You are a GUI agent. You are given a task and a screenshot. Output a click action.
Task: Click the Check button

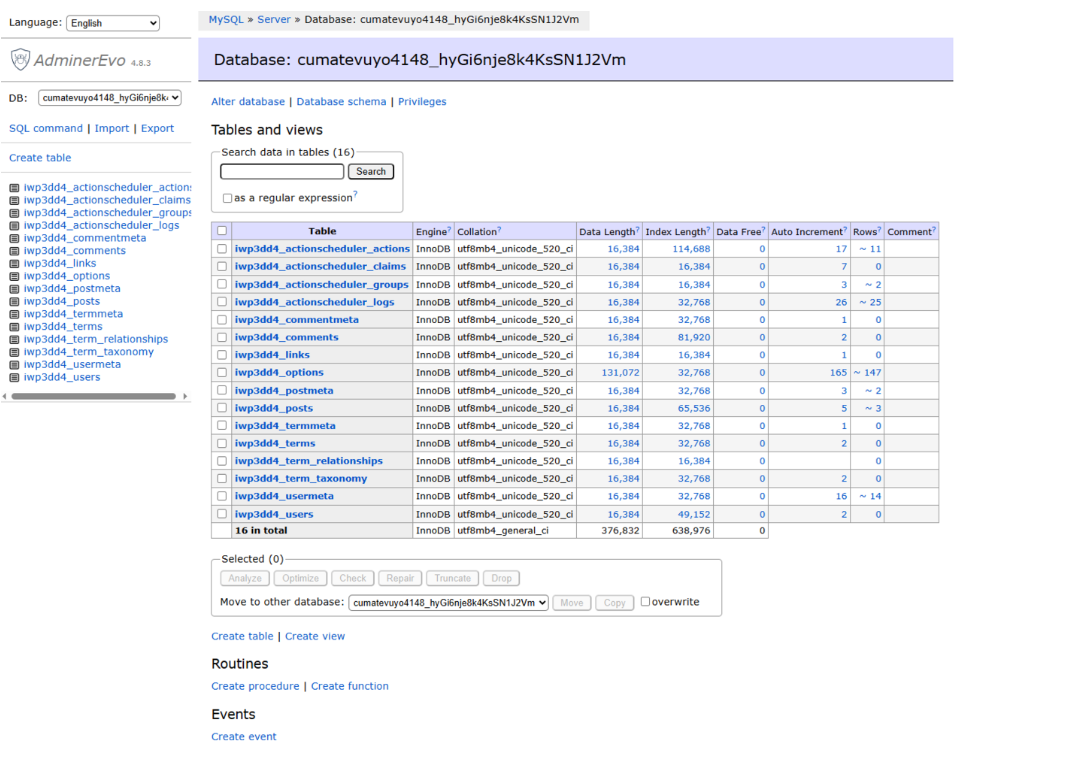353,578
